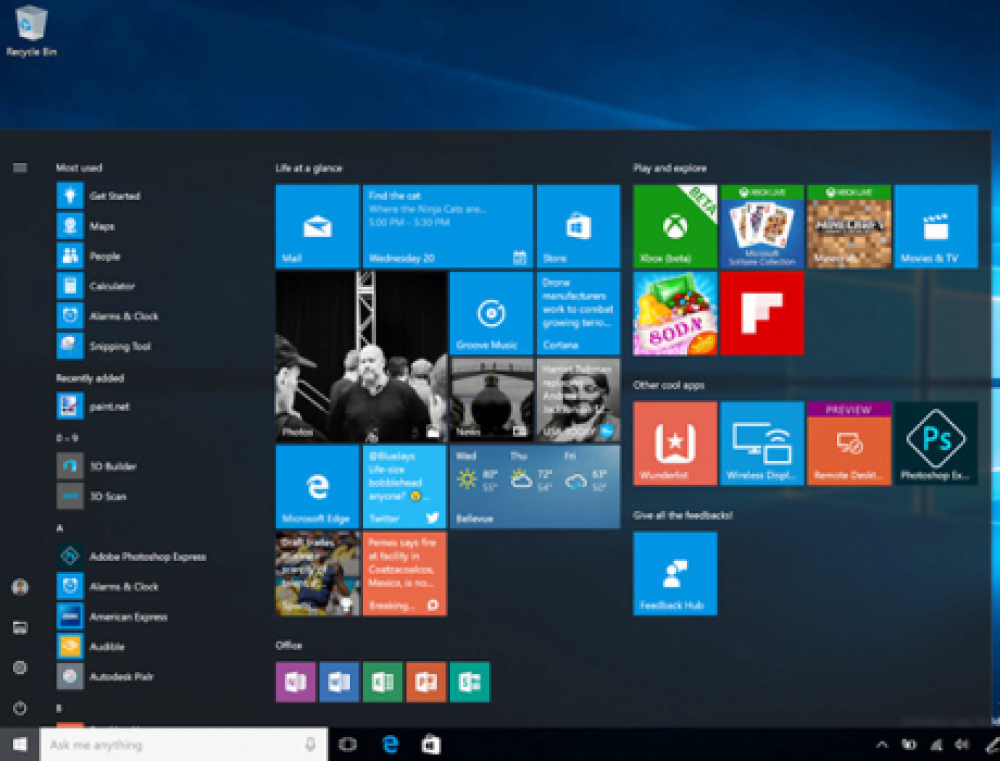Open Calculator from Most used list

point(111,286)
